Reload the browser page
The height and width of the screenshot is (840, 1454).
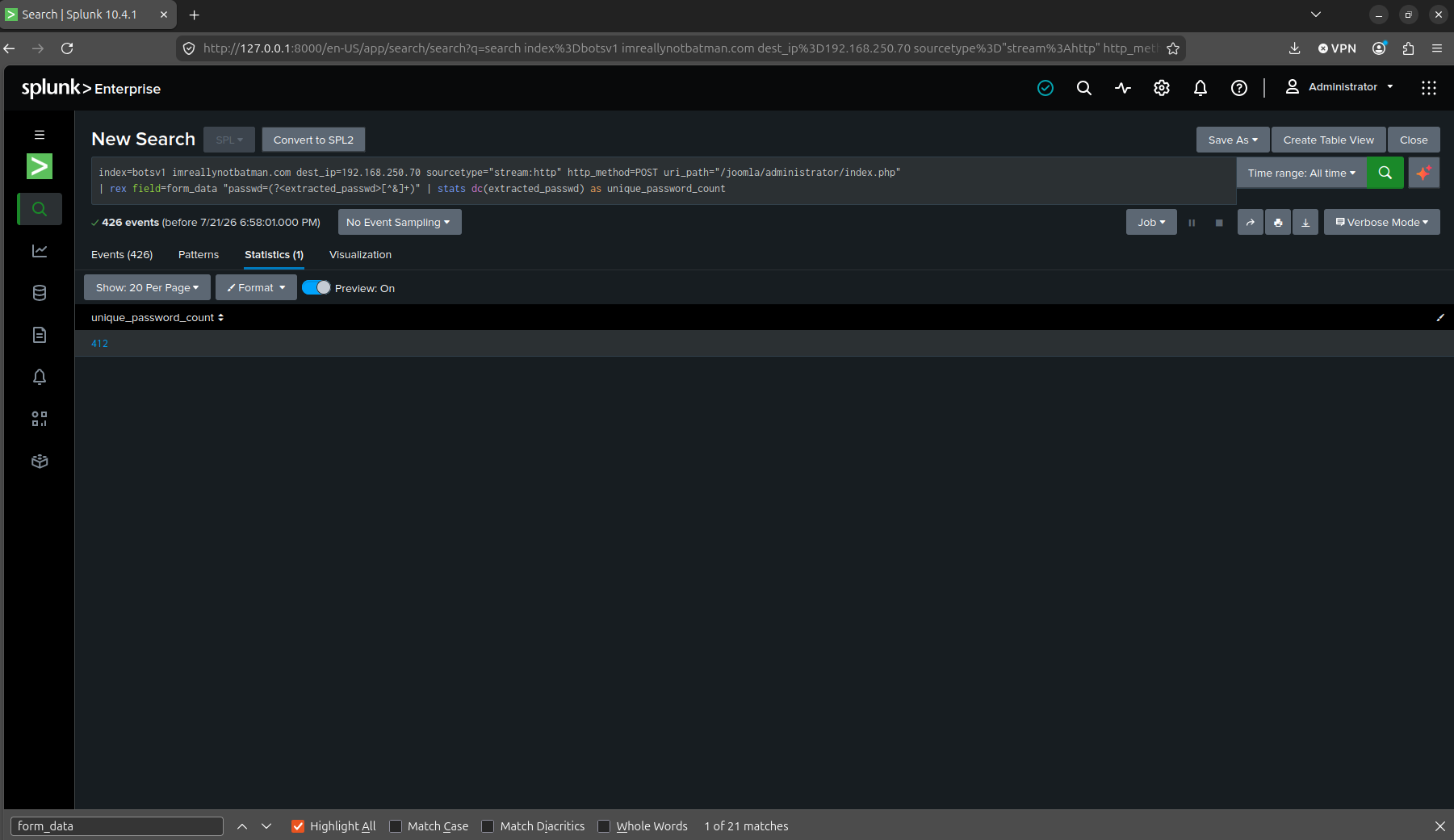[x=67, y=48]
